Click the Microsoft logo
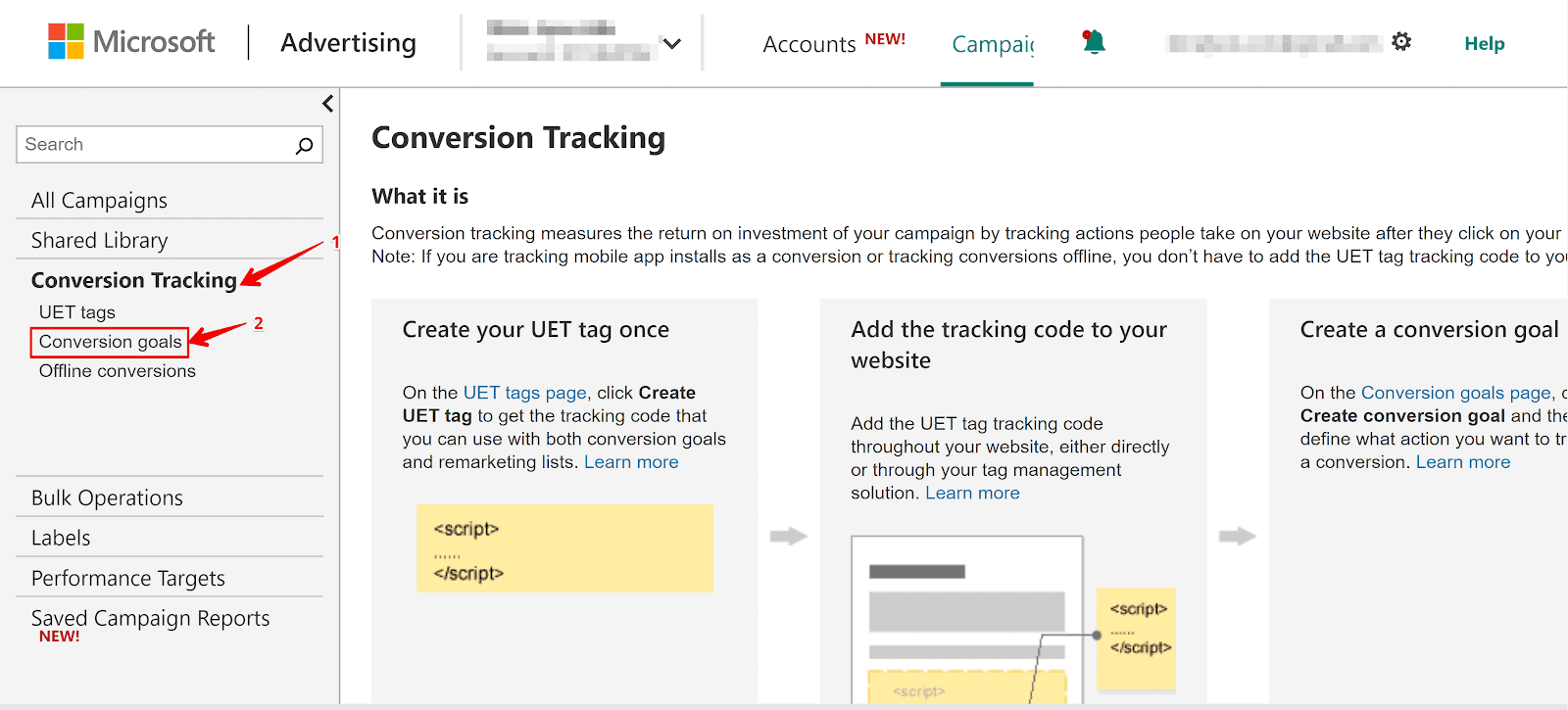Image resolution: width=1568 pixels, height=710 pixels. [x=131, y=42]
